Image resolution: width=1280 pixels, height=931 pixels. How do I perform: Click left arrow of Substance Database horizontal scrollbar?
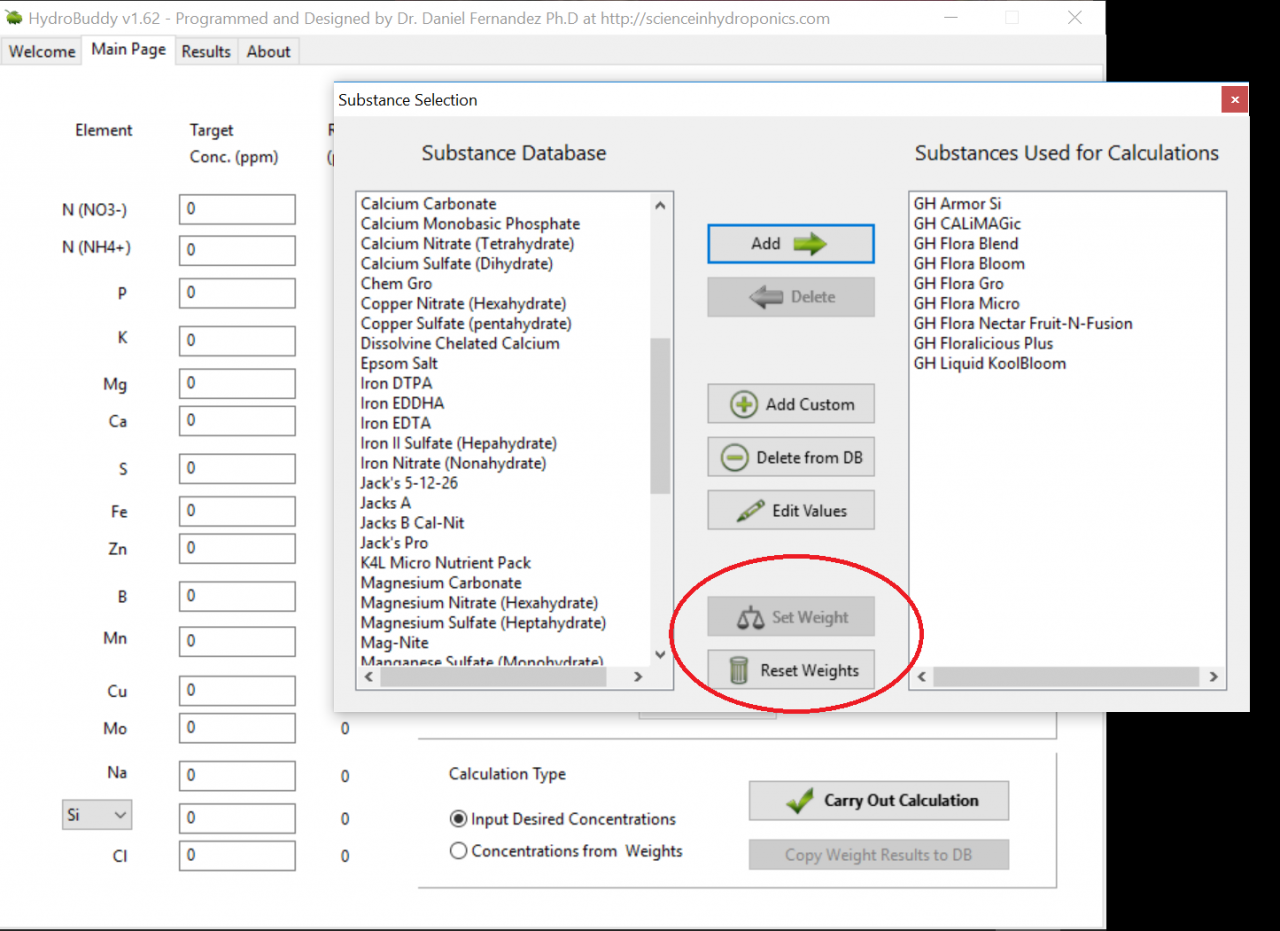[369, 677]
